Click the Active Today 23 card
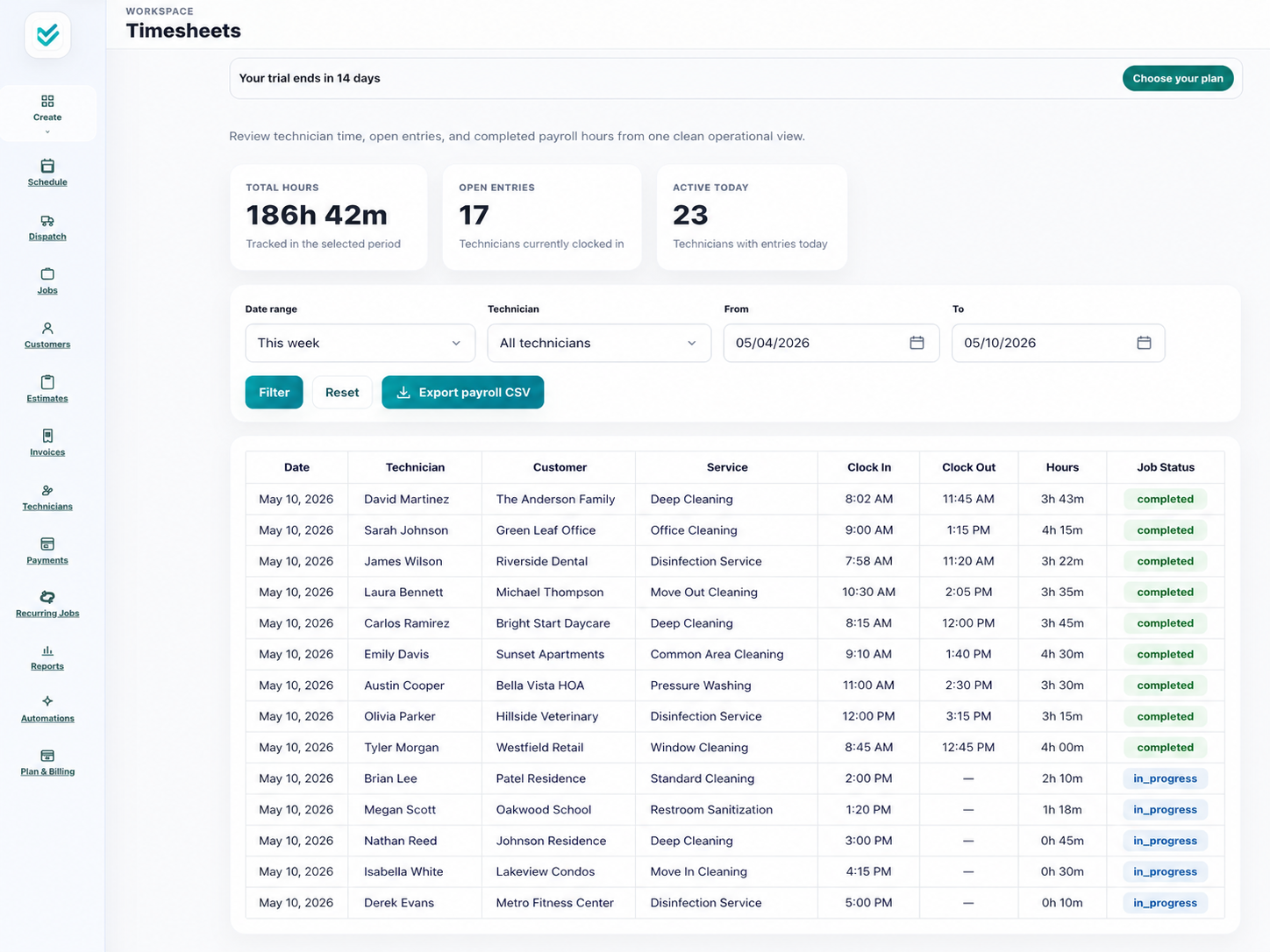The height and width of the screenshot is (952, 1270). [752, 217]
